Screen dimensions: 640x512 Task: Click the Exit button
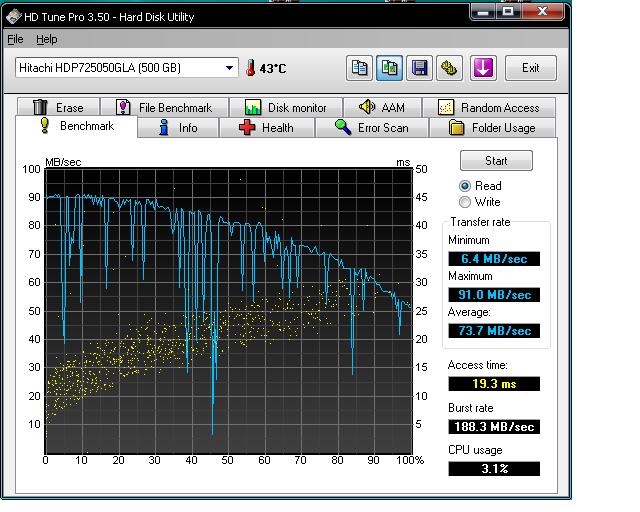531,68
